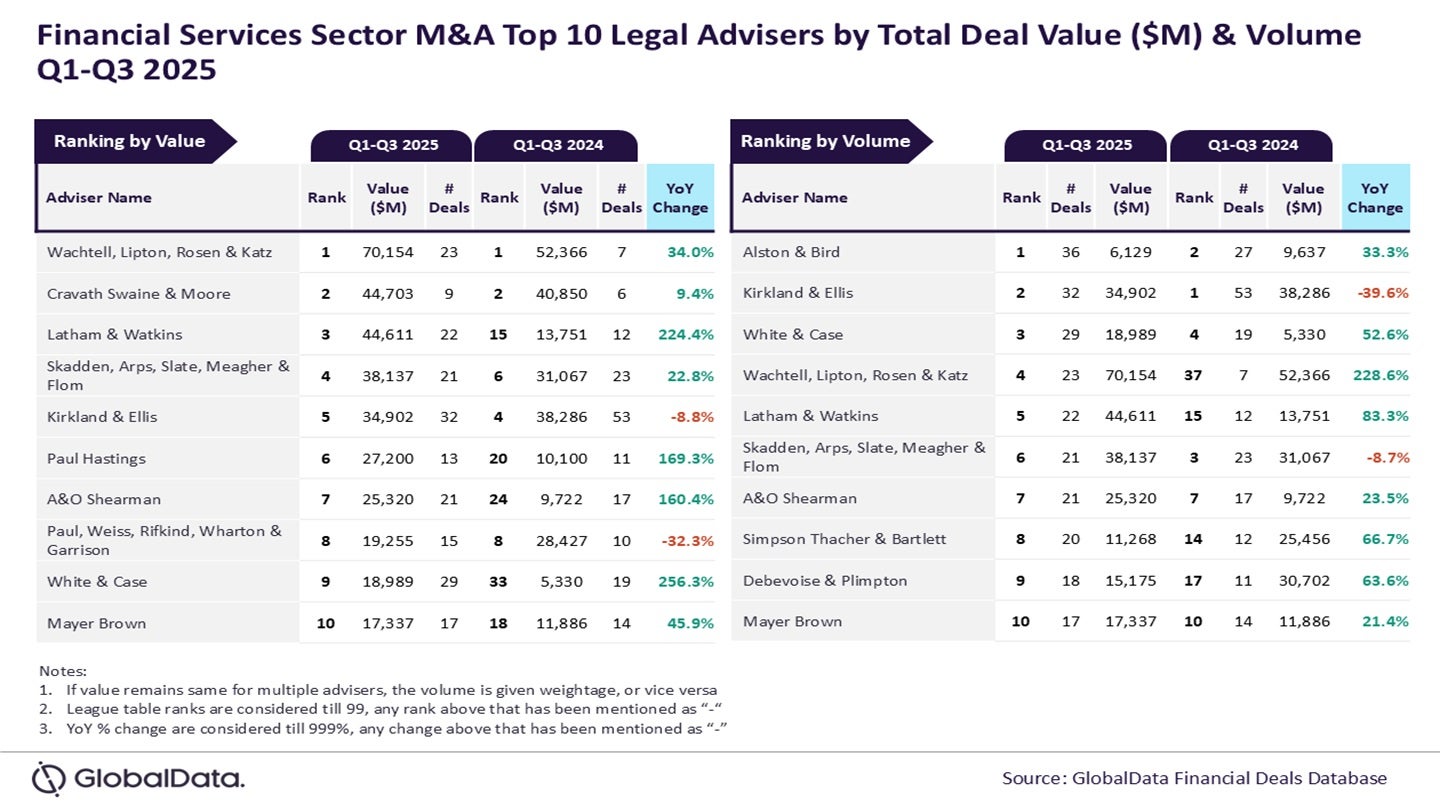Click Q1-Q3 2024 header in the Volume table
This screenshot has width=1440, height=810.
tap(1252, 145)
